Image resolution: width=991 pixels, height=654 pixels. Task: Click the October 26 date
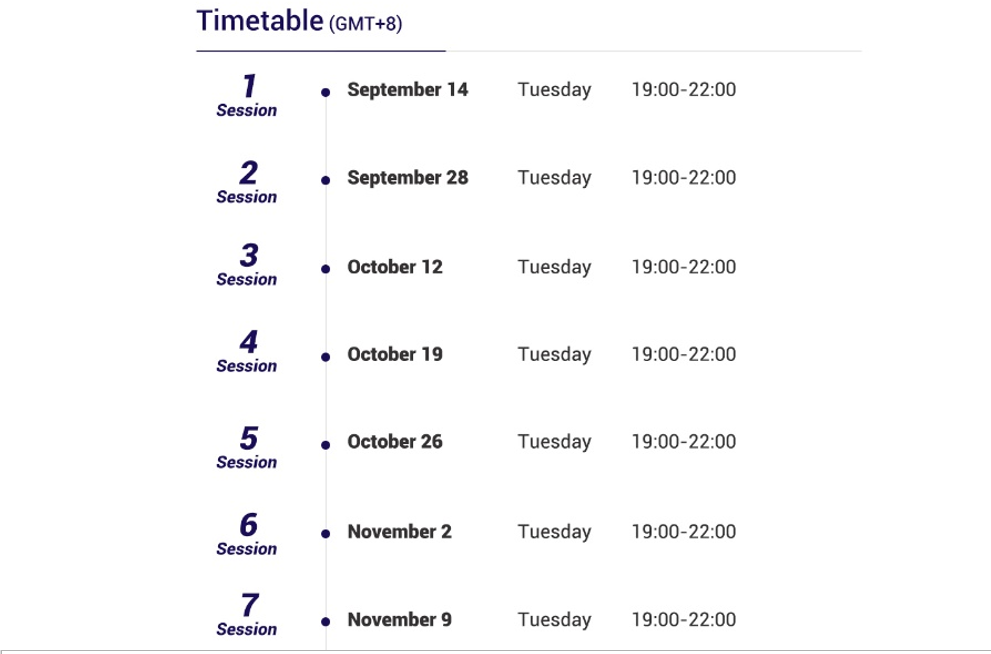[394, 441]
